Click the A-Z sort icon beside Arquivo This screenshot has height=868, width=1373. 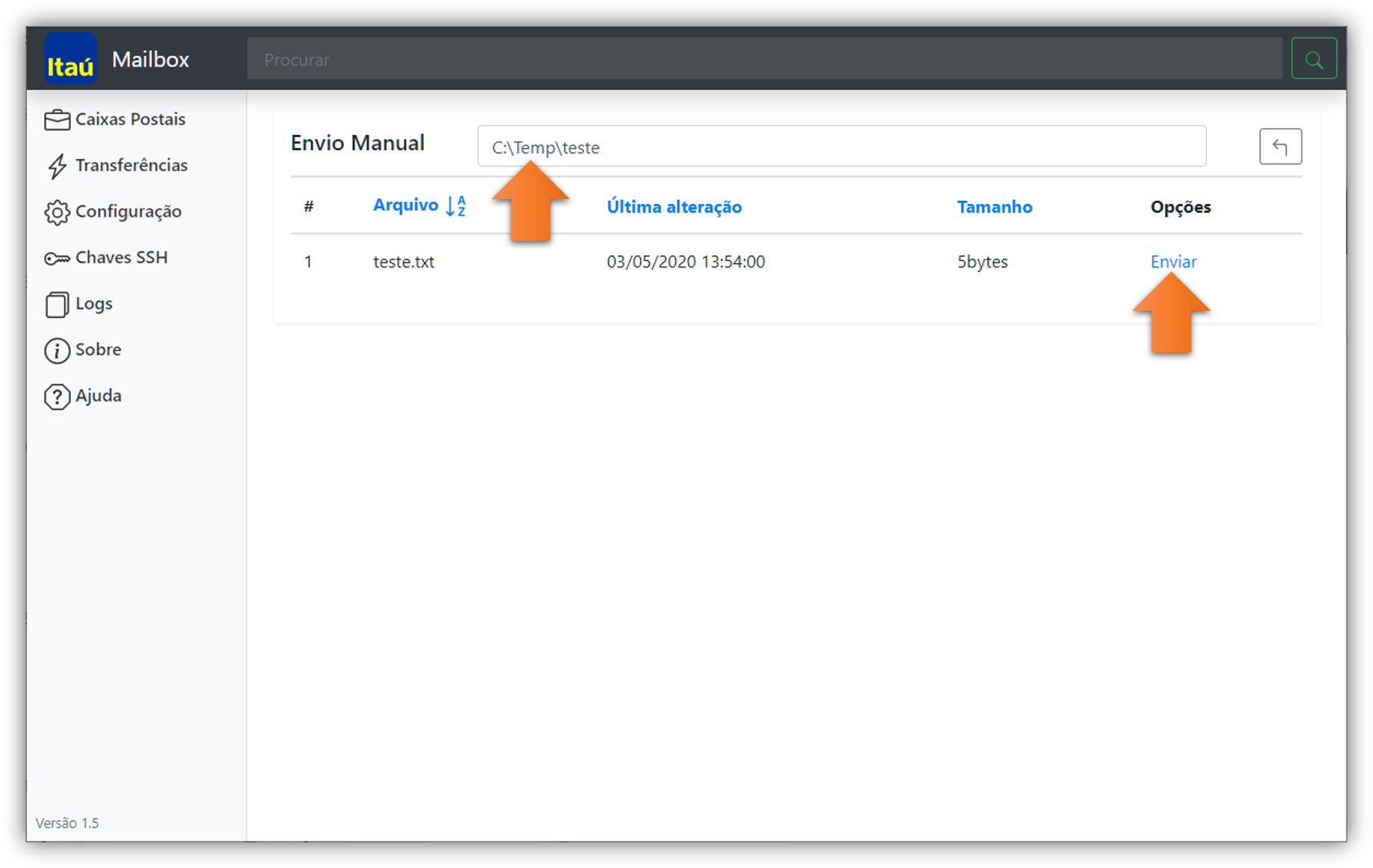coord(456,206)
